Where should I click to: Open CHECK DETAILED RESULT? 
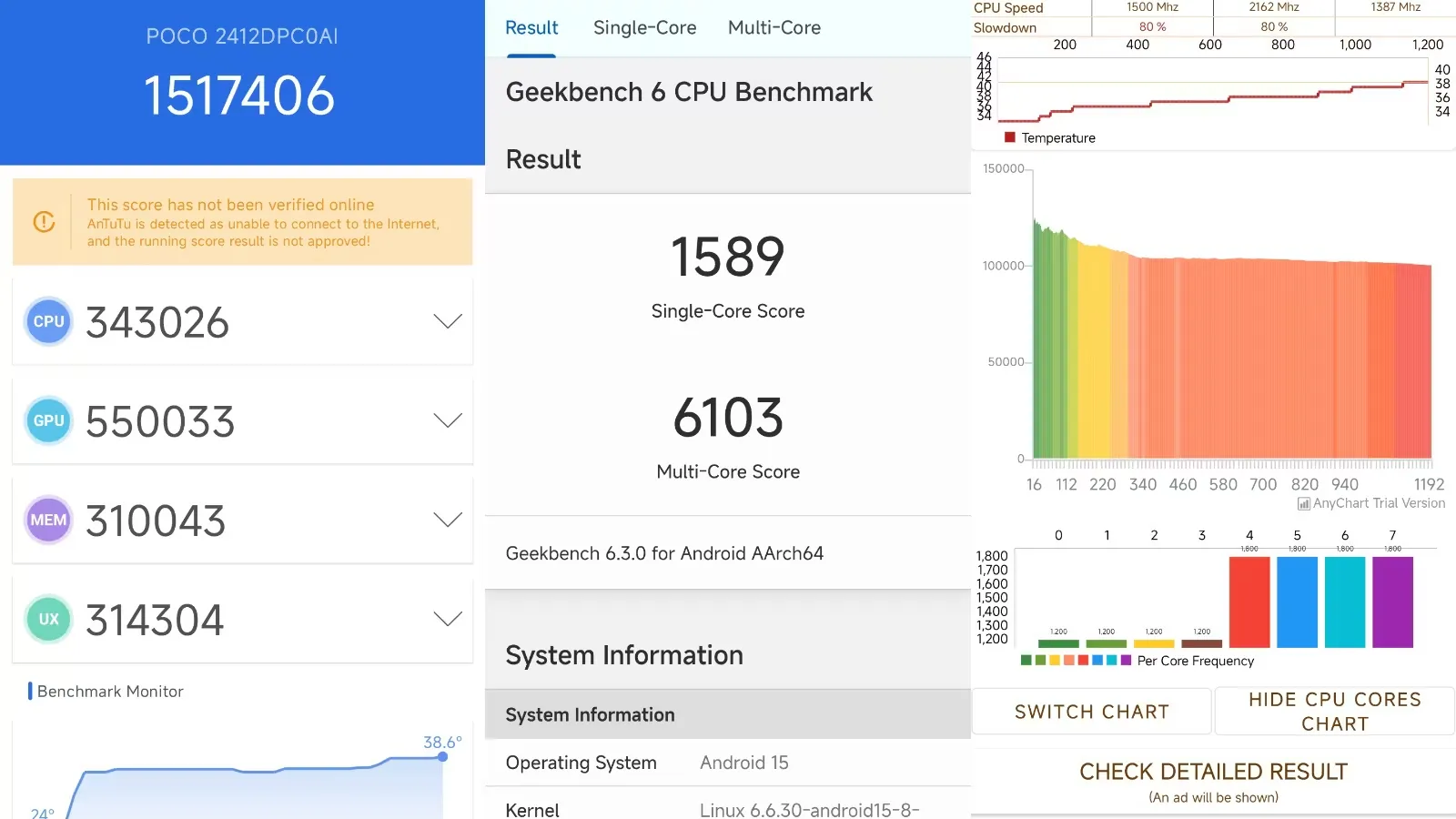1213,781
